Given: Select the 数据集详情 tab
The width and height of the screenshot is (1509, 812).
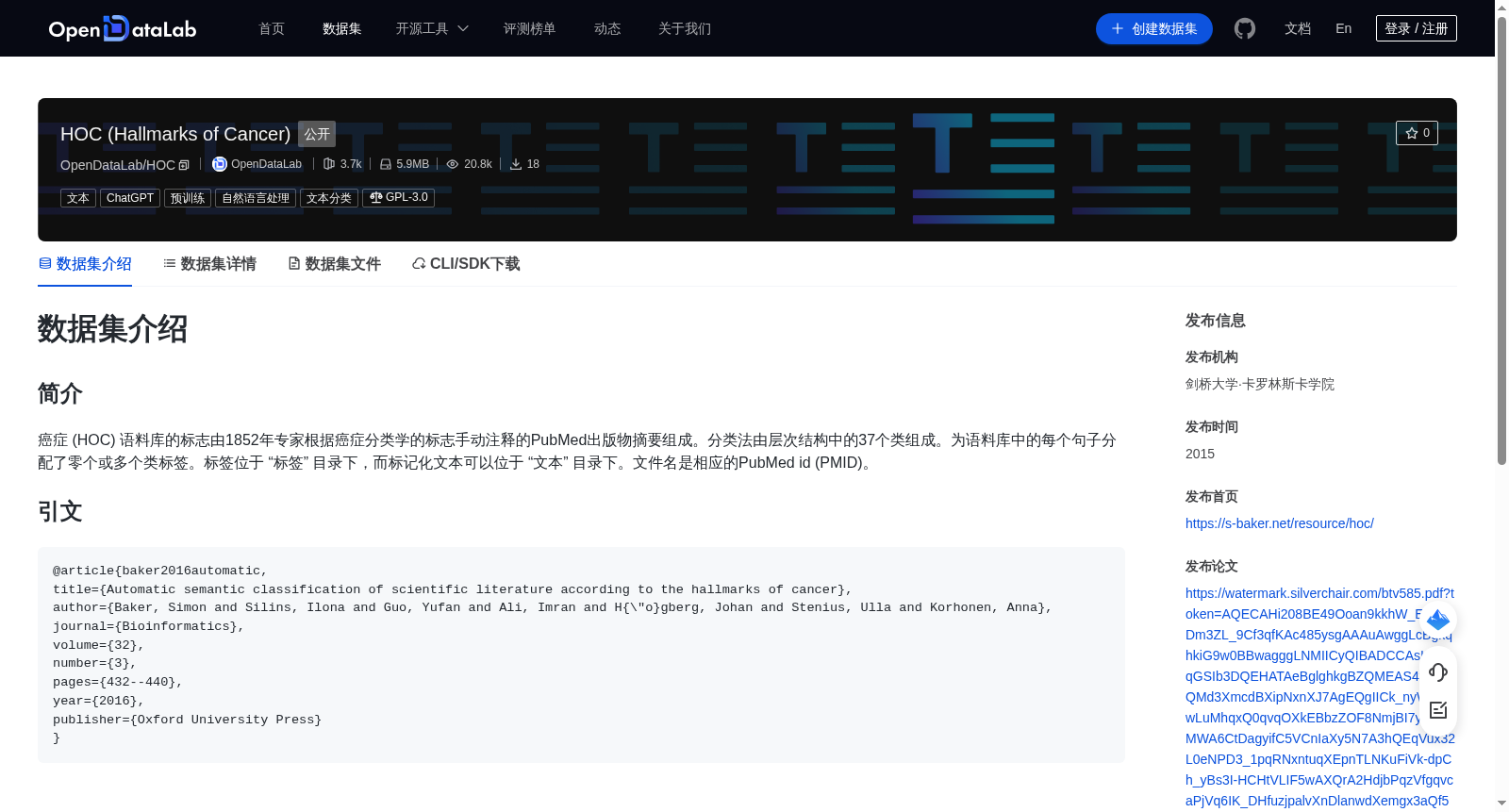Looking at the screenshot, I should (209, 264).
